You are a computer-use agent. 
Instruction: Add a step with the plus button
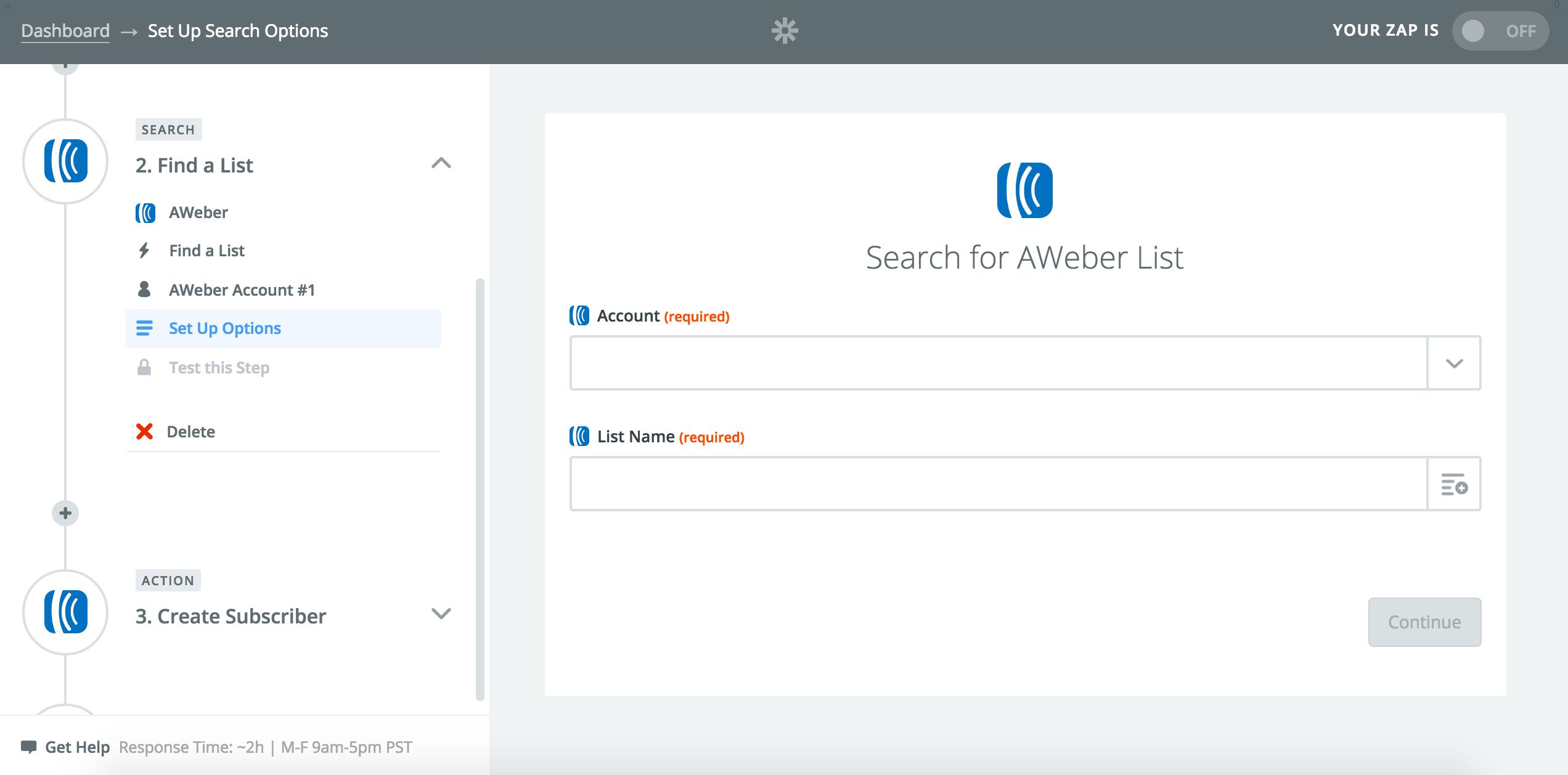click(x=65, y=513)
